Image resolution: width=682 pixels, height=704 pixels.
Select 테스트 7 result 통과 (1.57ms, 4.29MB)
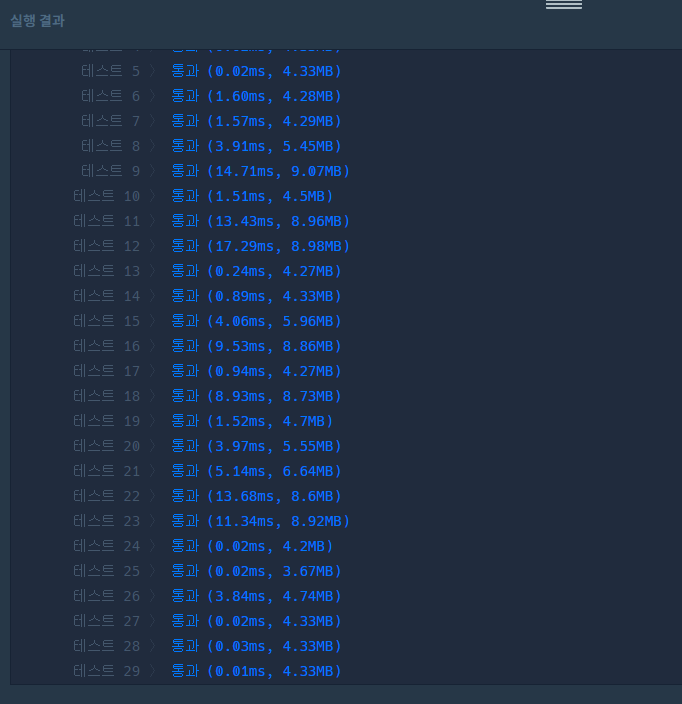coord(256,121)
